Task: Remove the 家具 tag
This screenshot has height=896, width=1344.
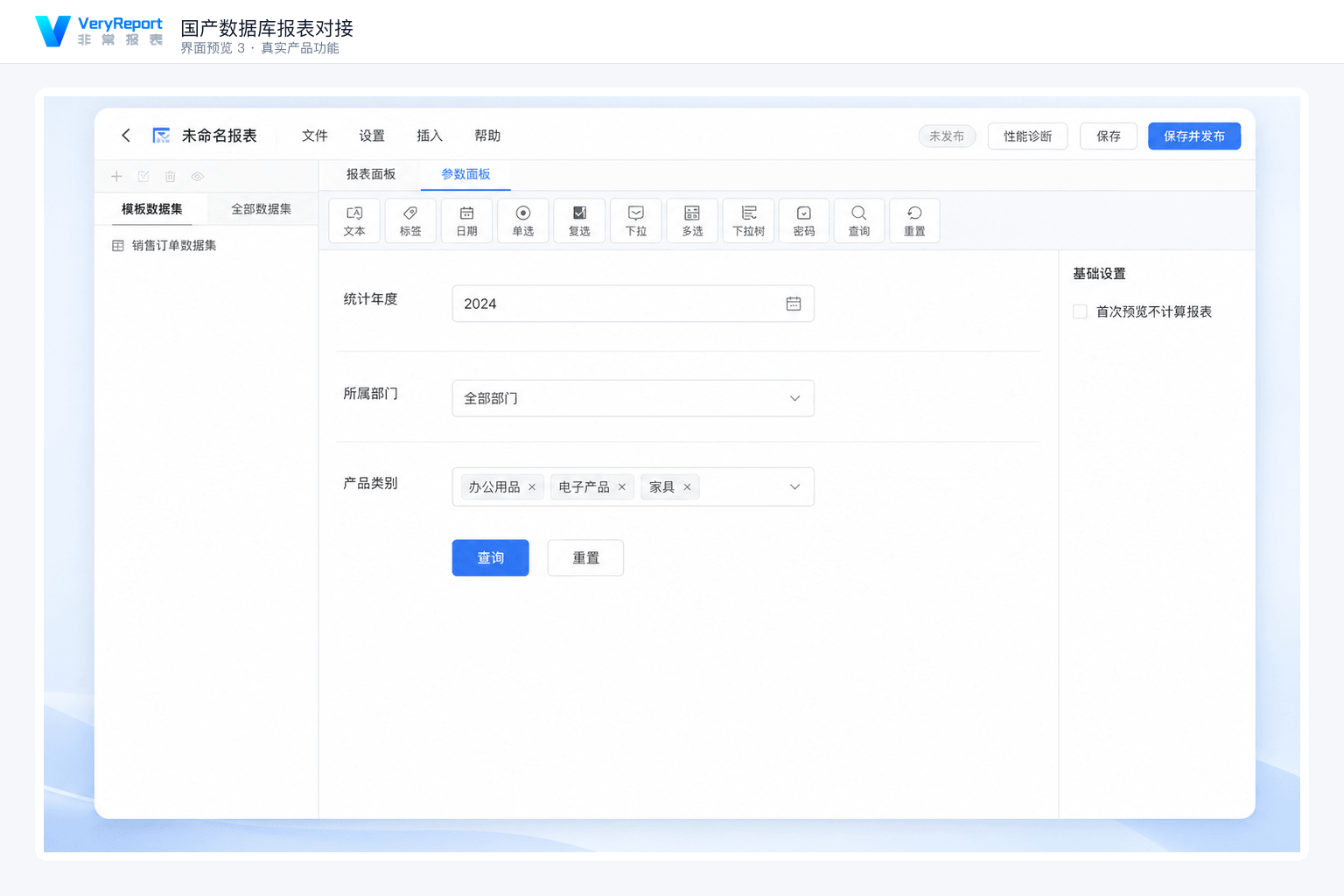Action: 687,487
